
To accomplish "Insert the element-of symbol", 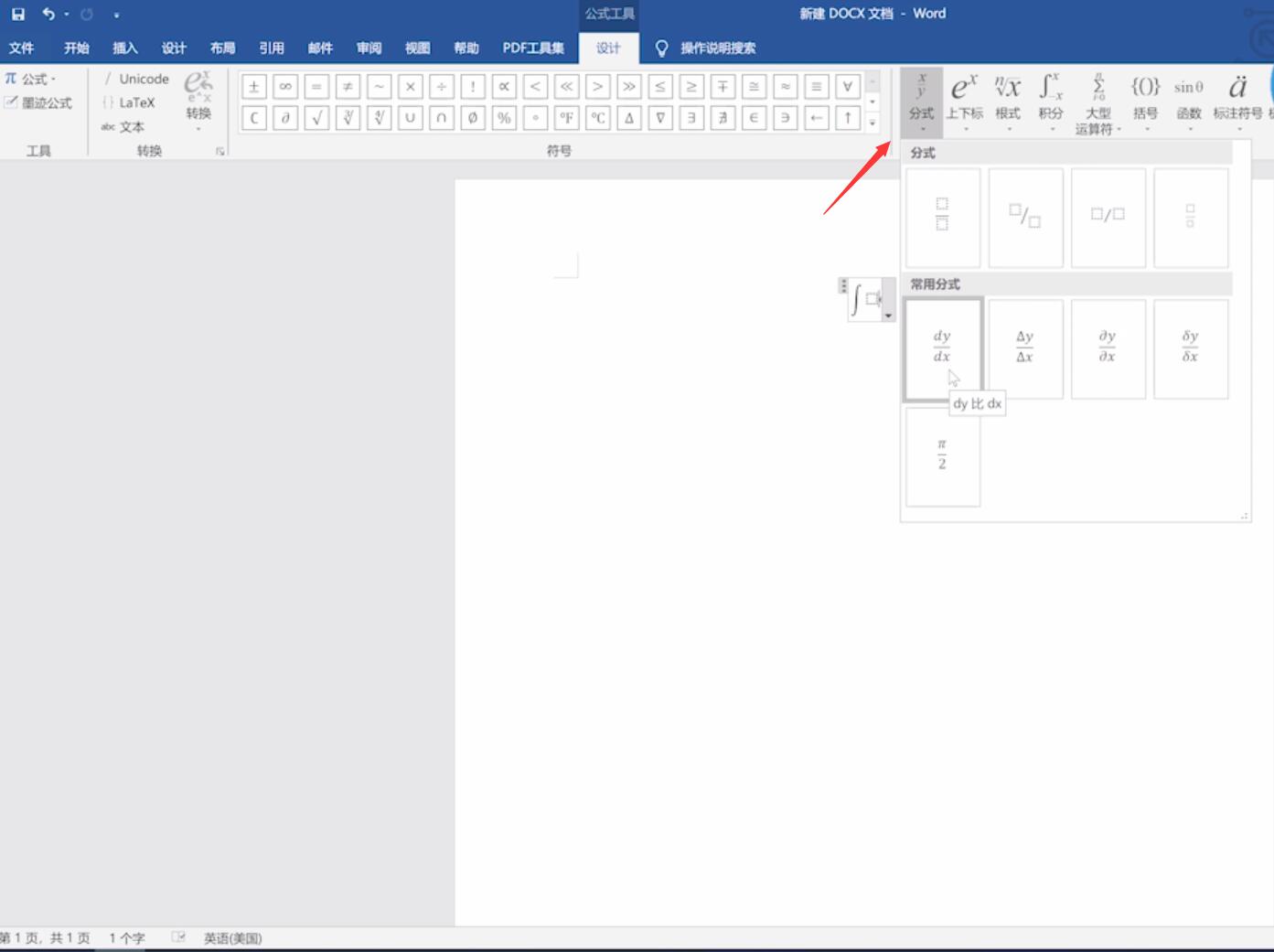I will 754,118.
